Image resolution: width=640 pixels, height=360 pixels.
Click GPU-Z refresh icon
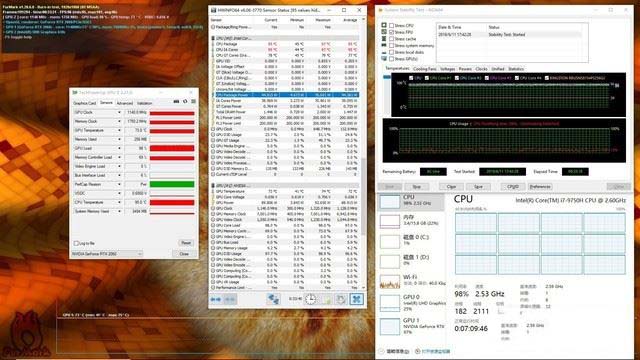click(x=185, y=102)
